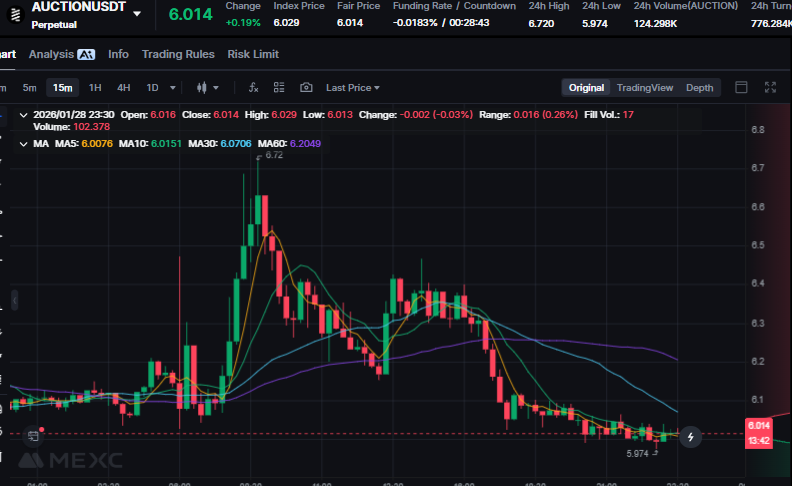Click the Funding Rate / Countdown label
This screenshot has height=486, width=792.
click(454, 6)
